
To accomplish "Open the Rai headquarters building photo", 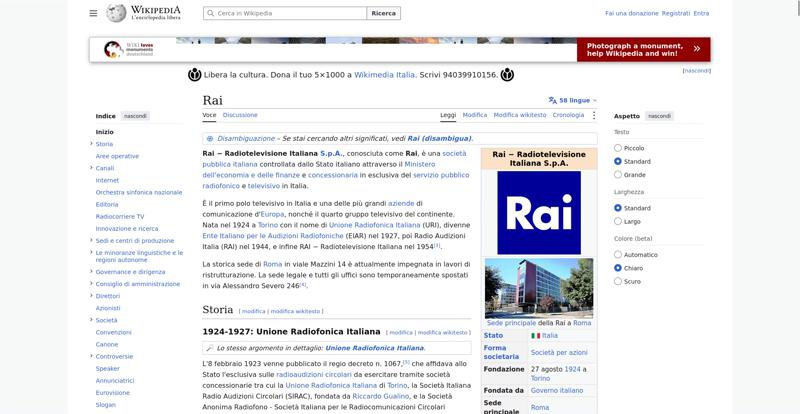I will click(539, 288).
